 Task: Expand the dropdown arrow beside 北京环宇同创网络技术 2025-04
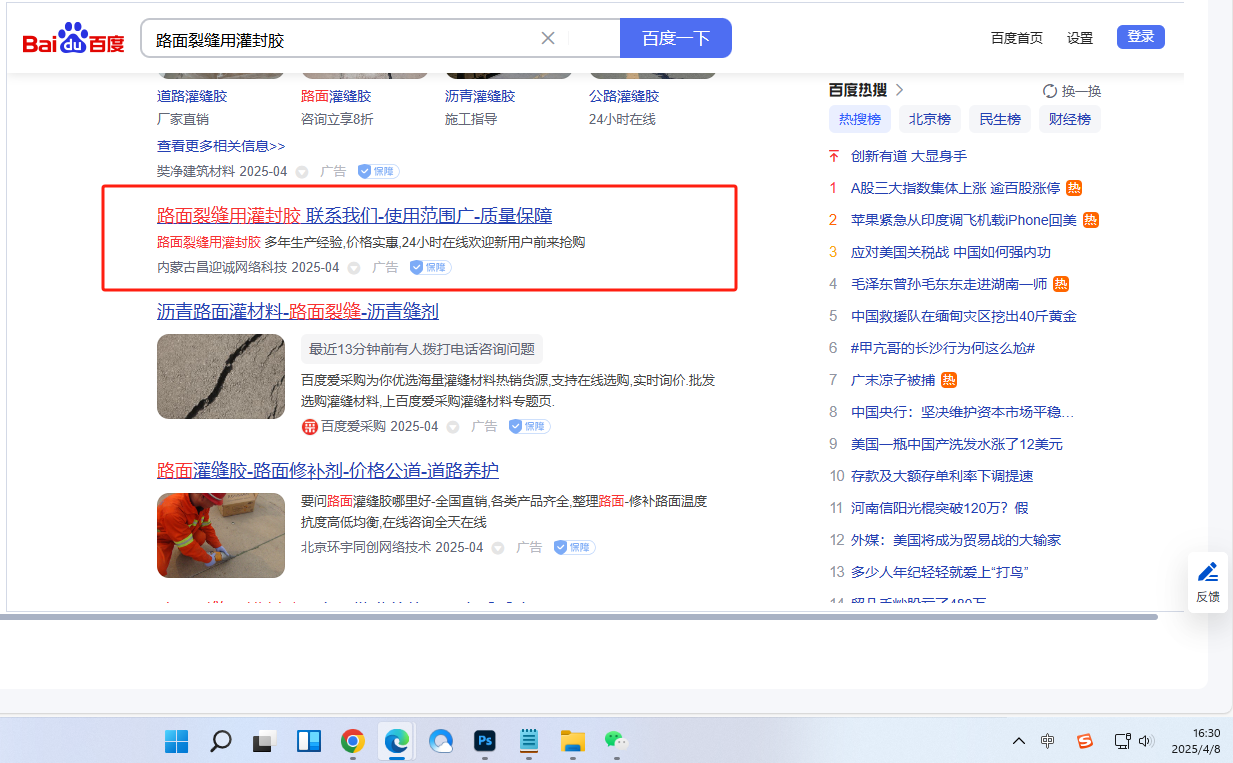tap(498, 548)
